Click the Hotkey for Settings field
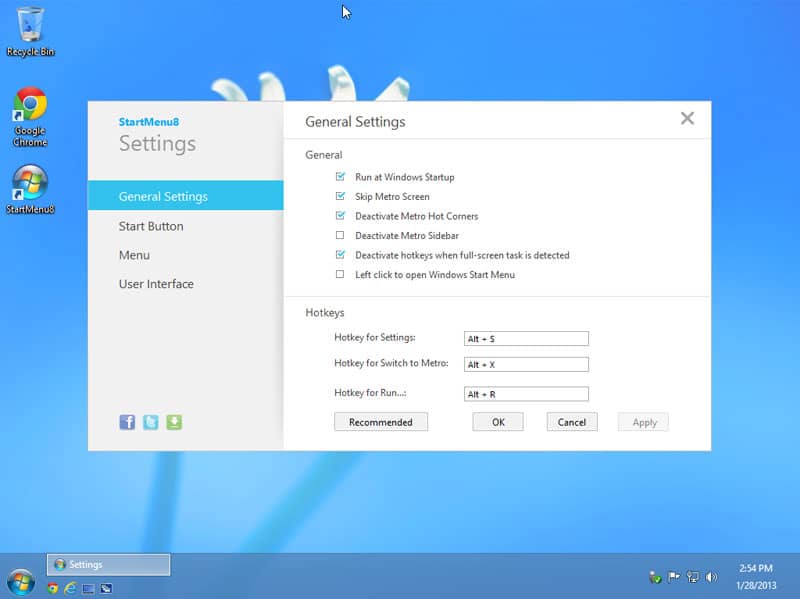This screenshot has width=800, height=599. tap(526, 338)
